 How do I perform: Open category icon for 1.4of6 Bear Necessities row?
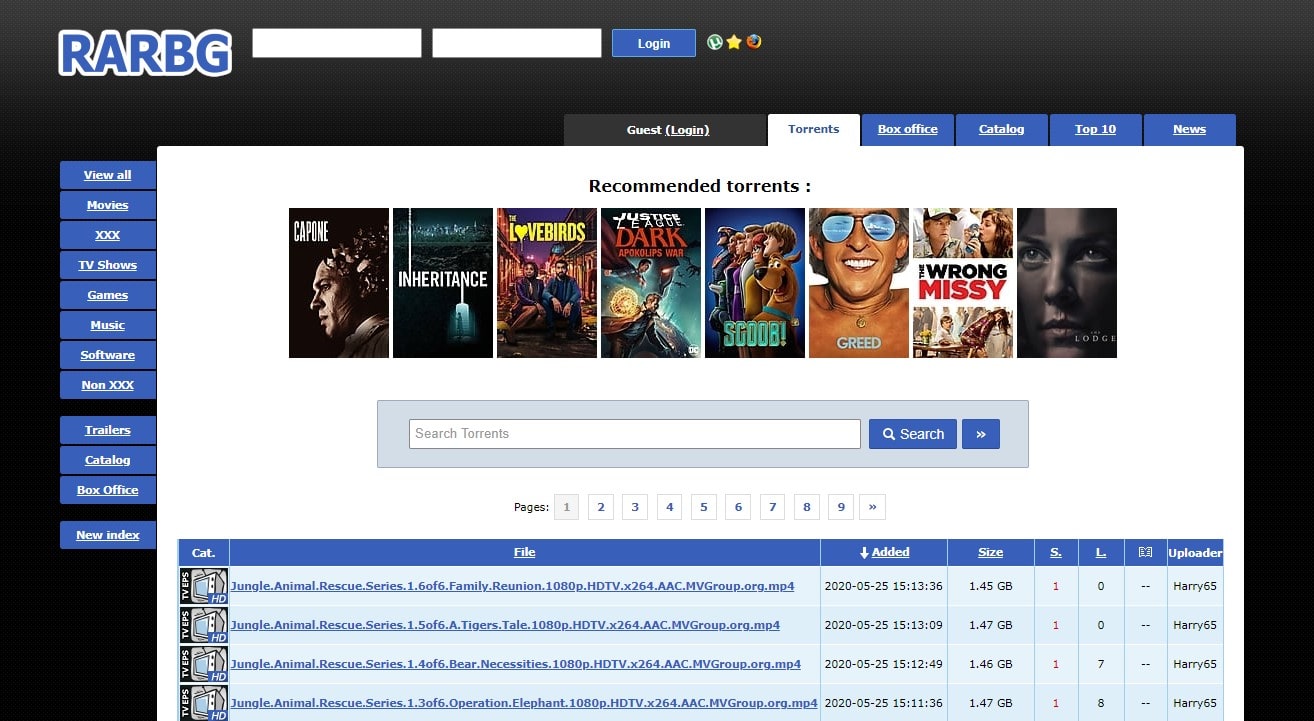click(x=204, y=664)
